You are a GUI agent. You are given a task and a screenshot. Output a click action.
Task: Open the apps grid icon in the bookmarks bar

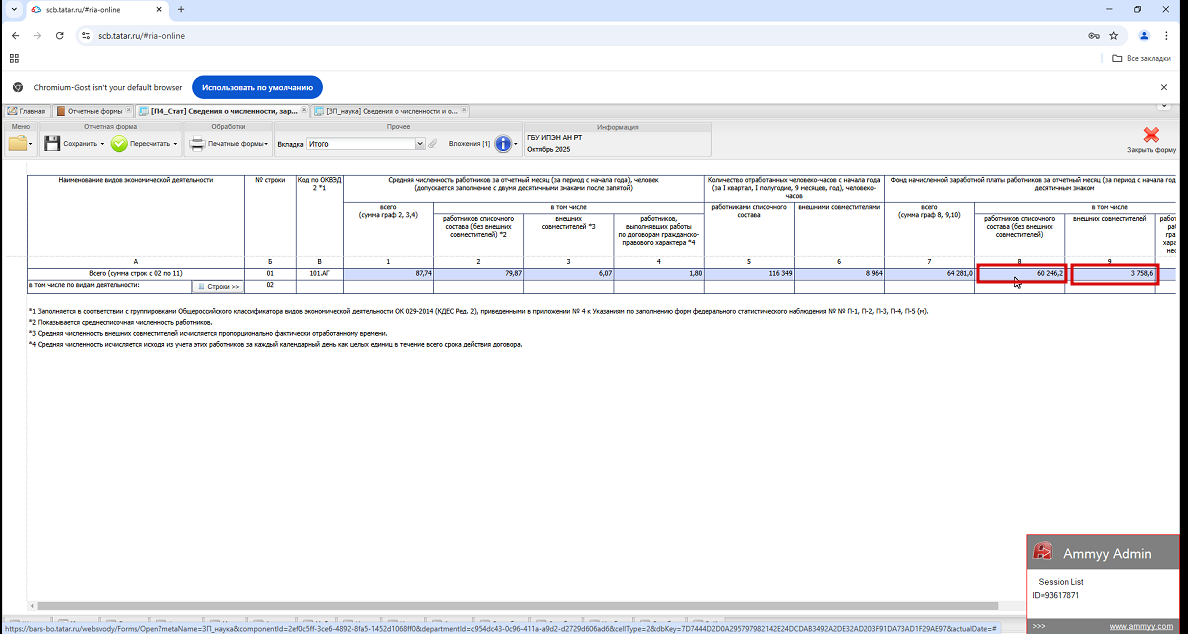tap(14, 58)
